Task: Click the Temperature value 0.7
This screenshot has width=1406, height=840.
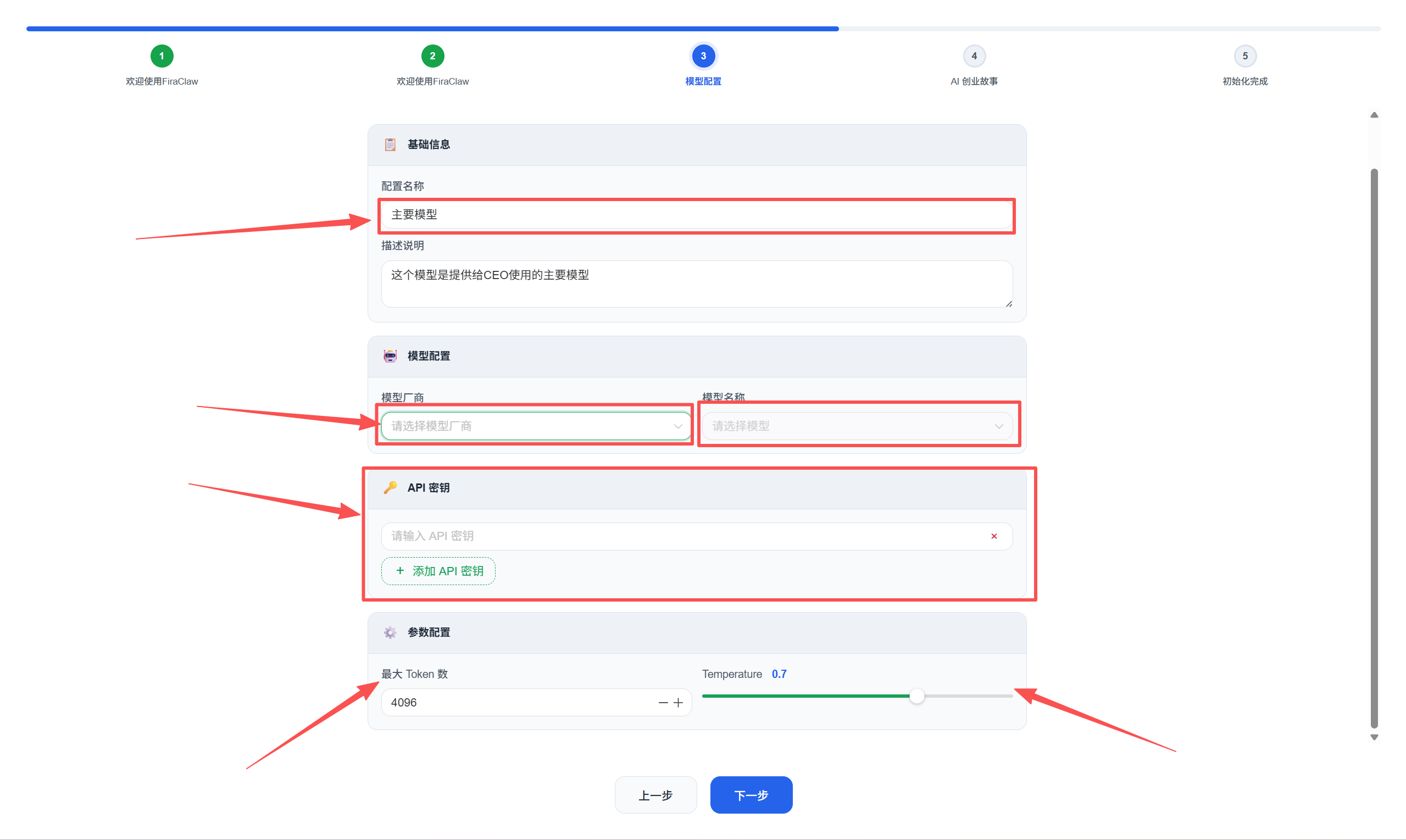Action: (x=779, y=674)
